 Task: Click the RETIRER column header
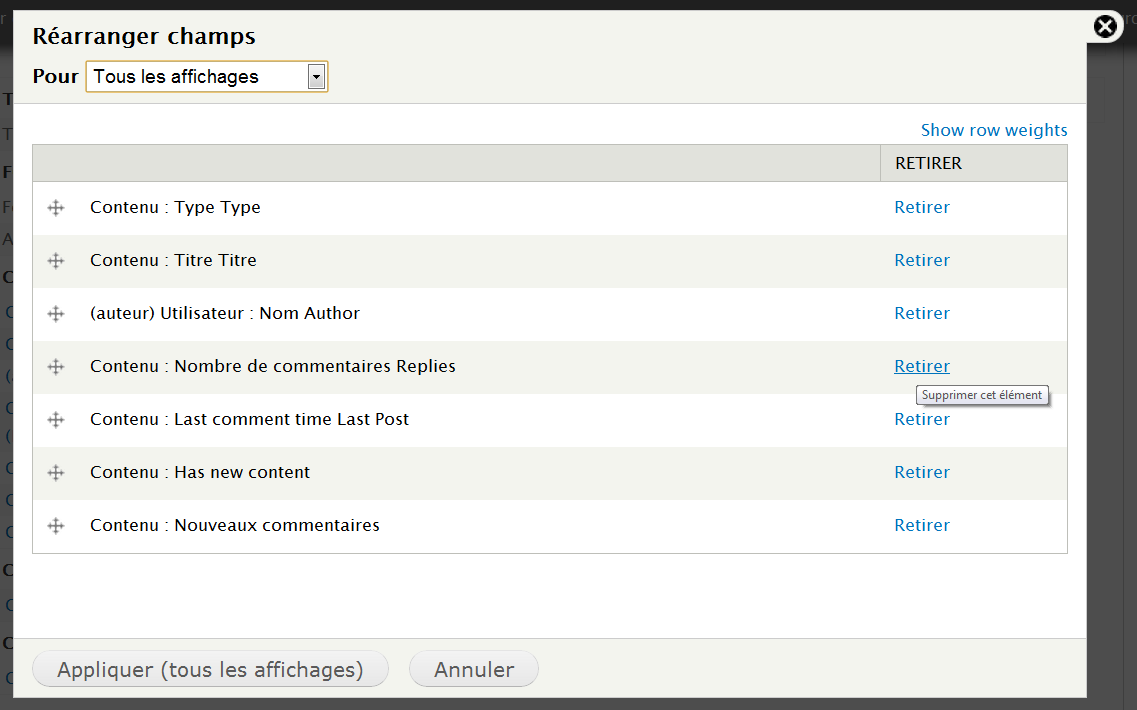928,164
